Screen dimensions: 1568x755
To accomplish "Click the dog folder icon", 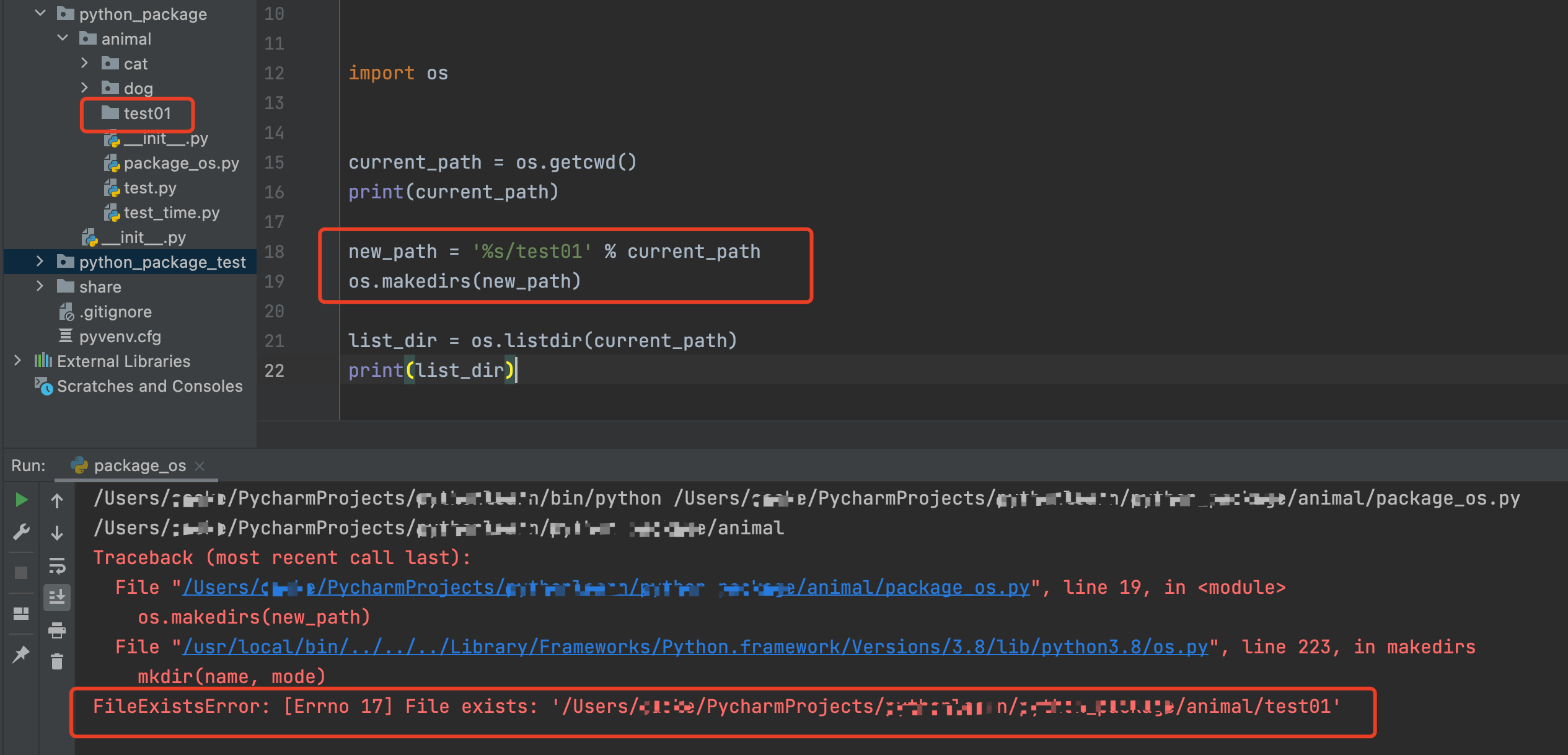I will [110, 87].
